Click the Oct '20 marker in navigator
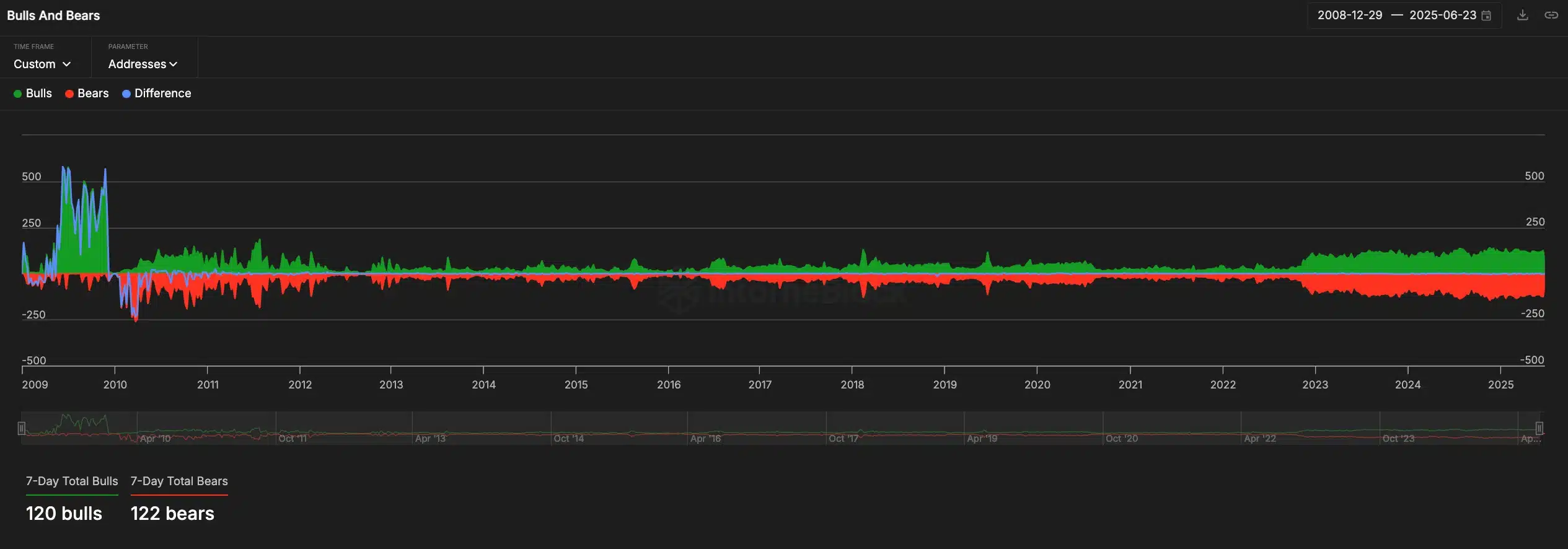Image resolution: width=1568 pixels, height=549 pixels. point(1122,439)
